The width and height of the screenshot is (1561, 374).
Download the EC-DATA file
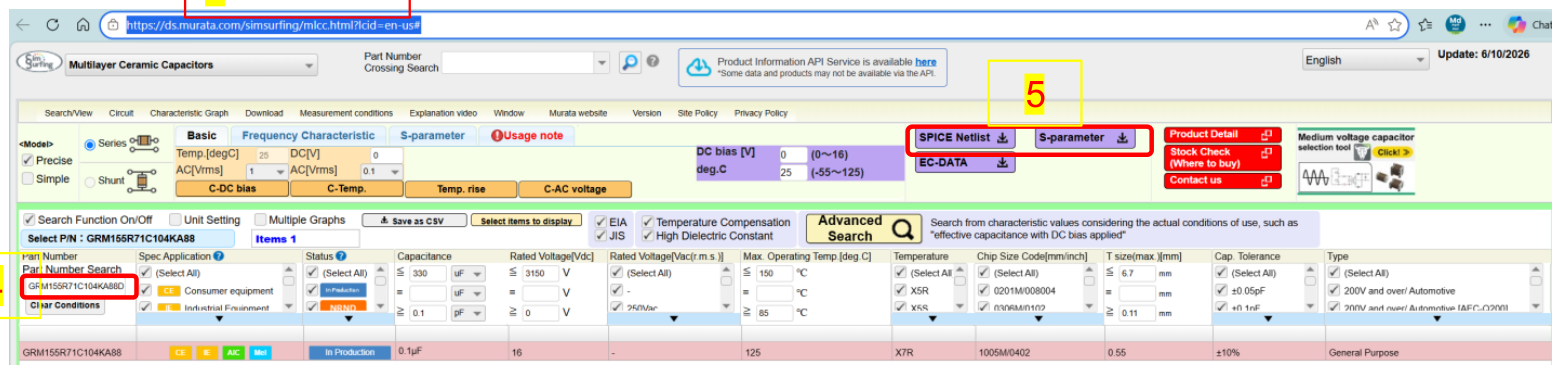tap(965, 163)
